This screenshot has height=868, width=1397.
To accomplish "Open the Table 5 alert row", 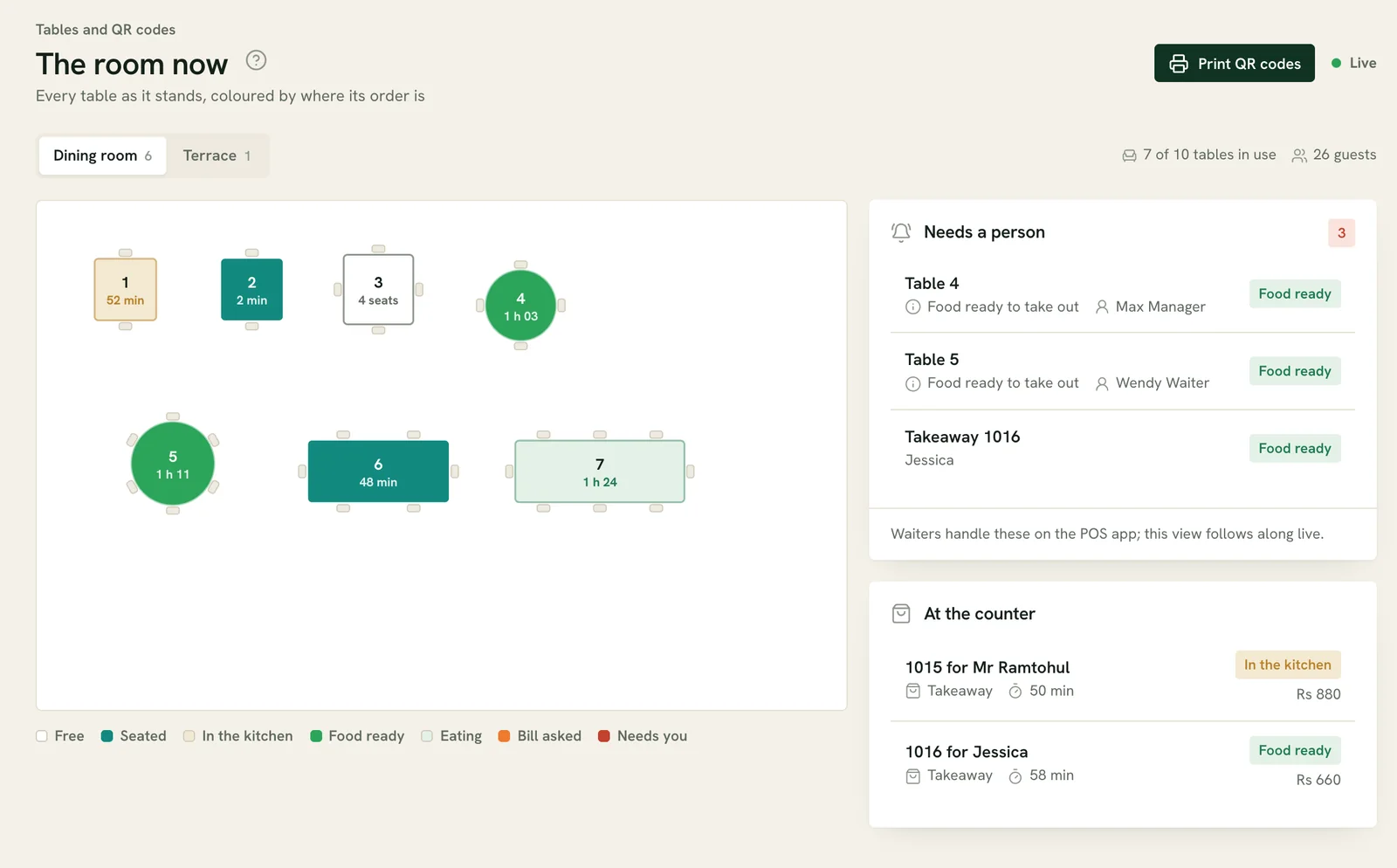I will pyautogui.click(x=1123, y=371).
